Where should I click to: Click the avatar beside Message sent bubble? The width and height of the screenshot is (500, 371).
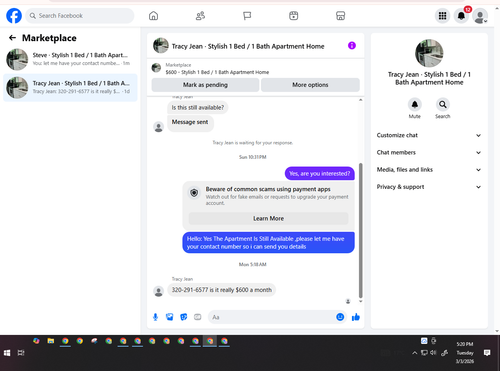click(x=159, y=127)
